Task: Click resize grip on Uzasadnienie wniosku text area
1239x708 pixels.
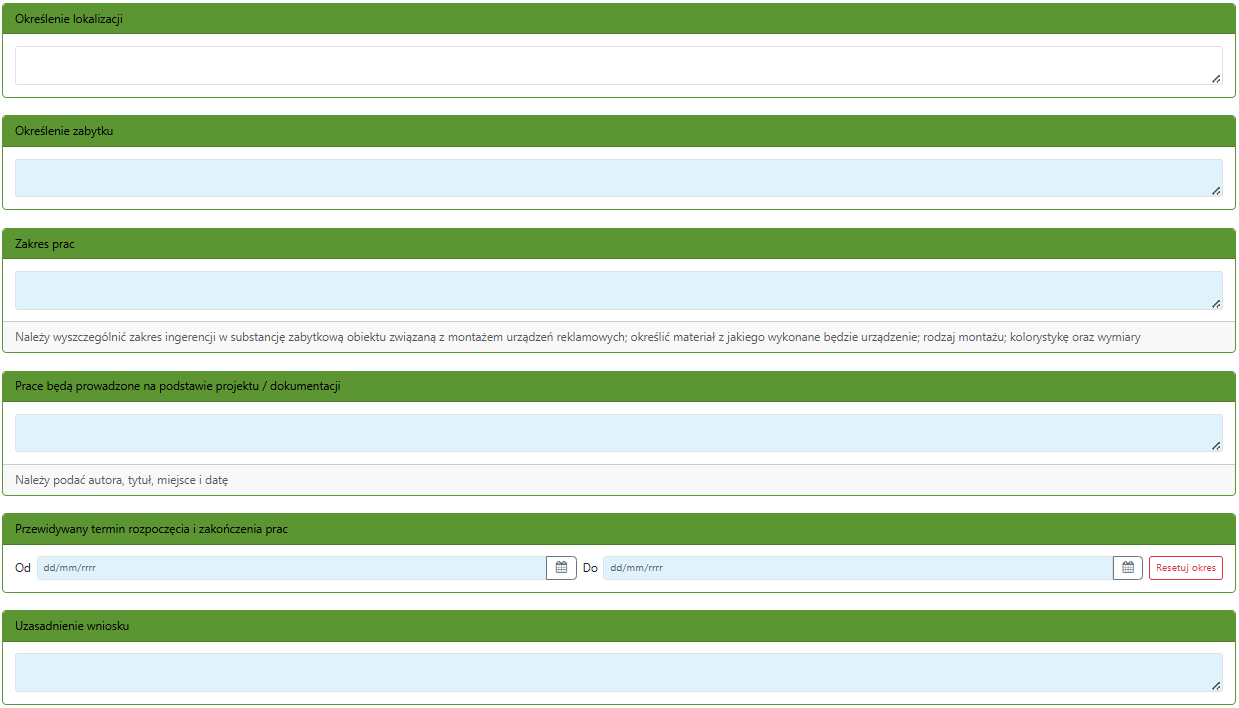Action: click(1216, 685)
